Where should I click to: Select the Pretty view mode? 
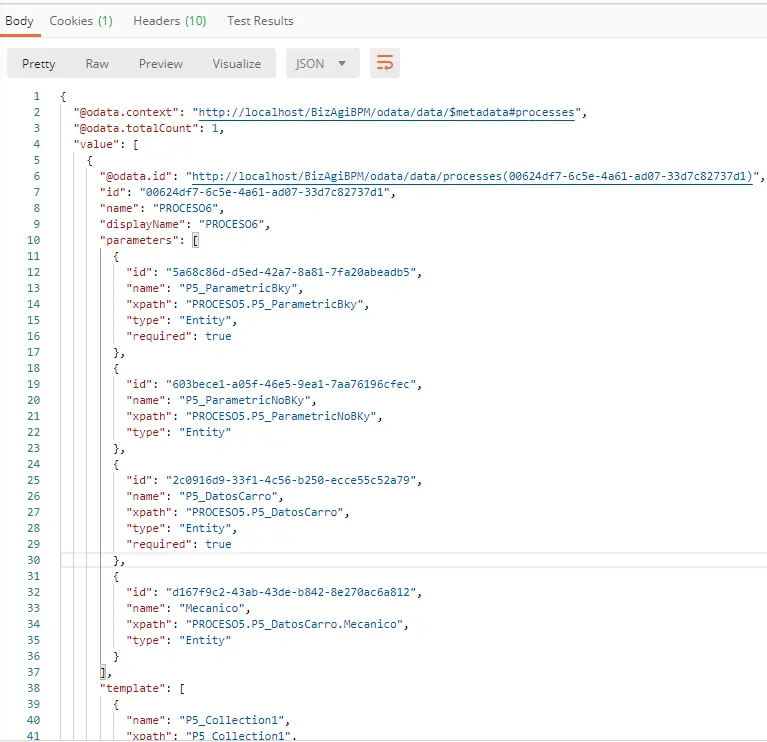(x=39, y=64)
